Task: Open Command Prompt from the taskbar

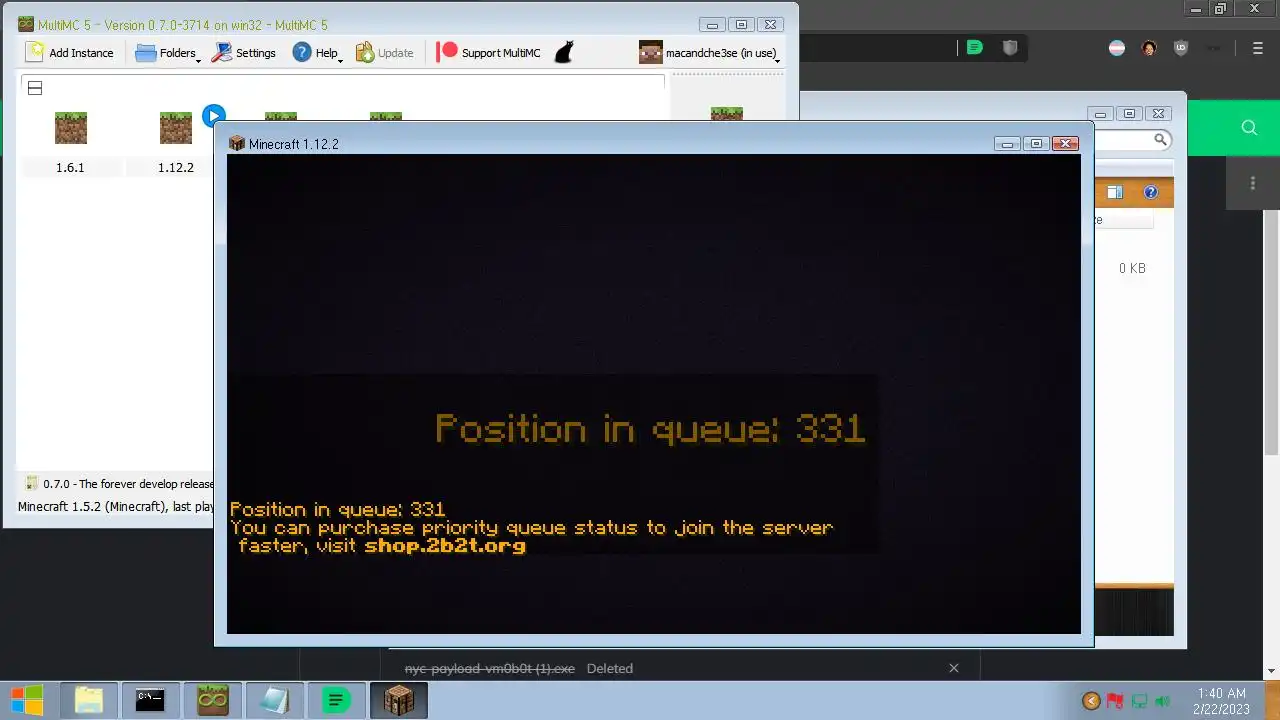Action: coord(150,700)
